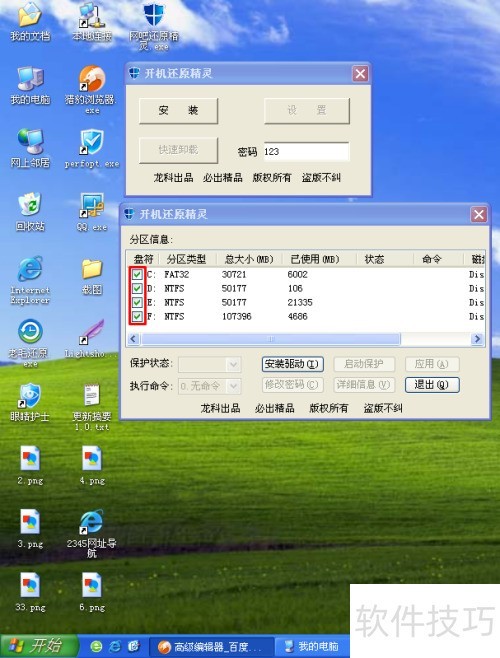
Task: Open the 2345网址导航 shortcut
Action: (92, 534)
